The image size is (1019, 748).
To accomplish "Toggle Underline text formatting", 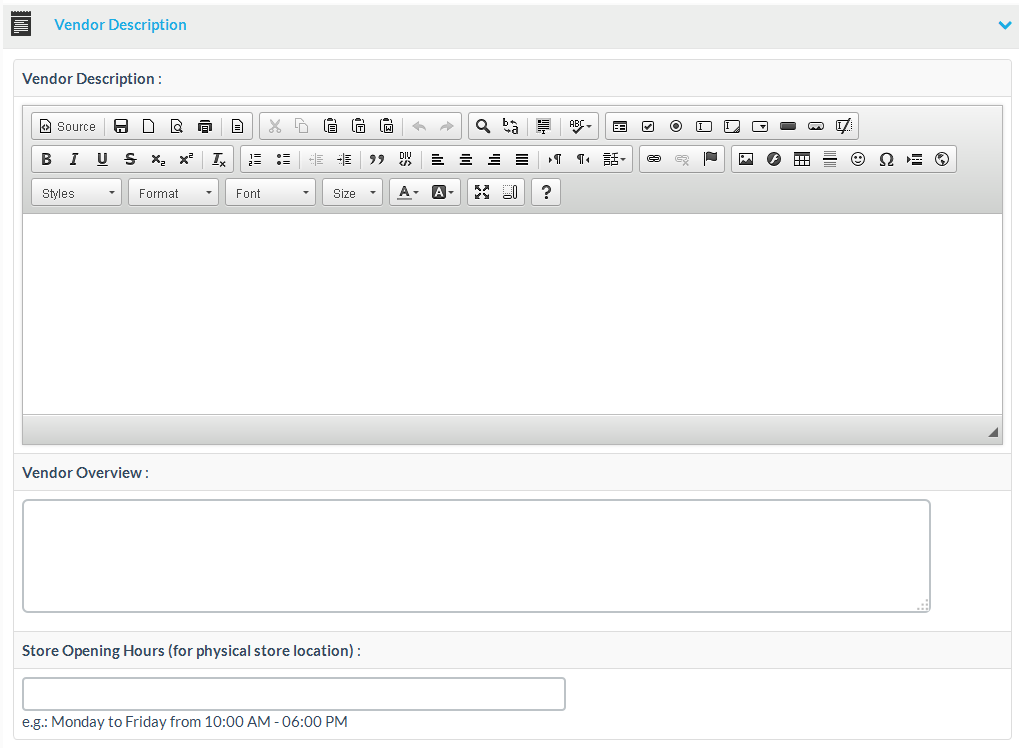I will point(102,160).
